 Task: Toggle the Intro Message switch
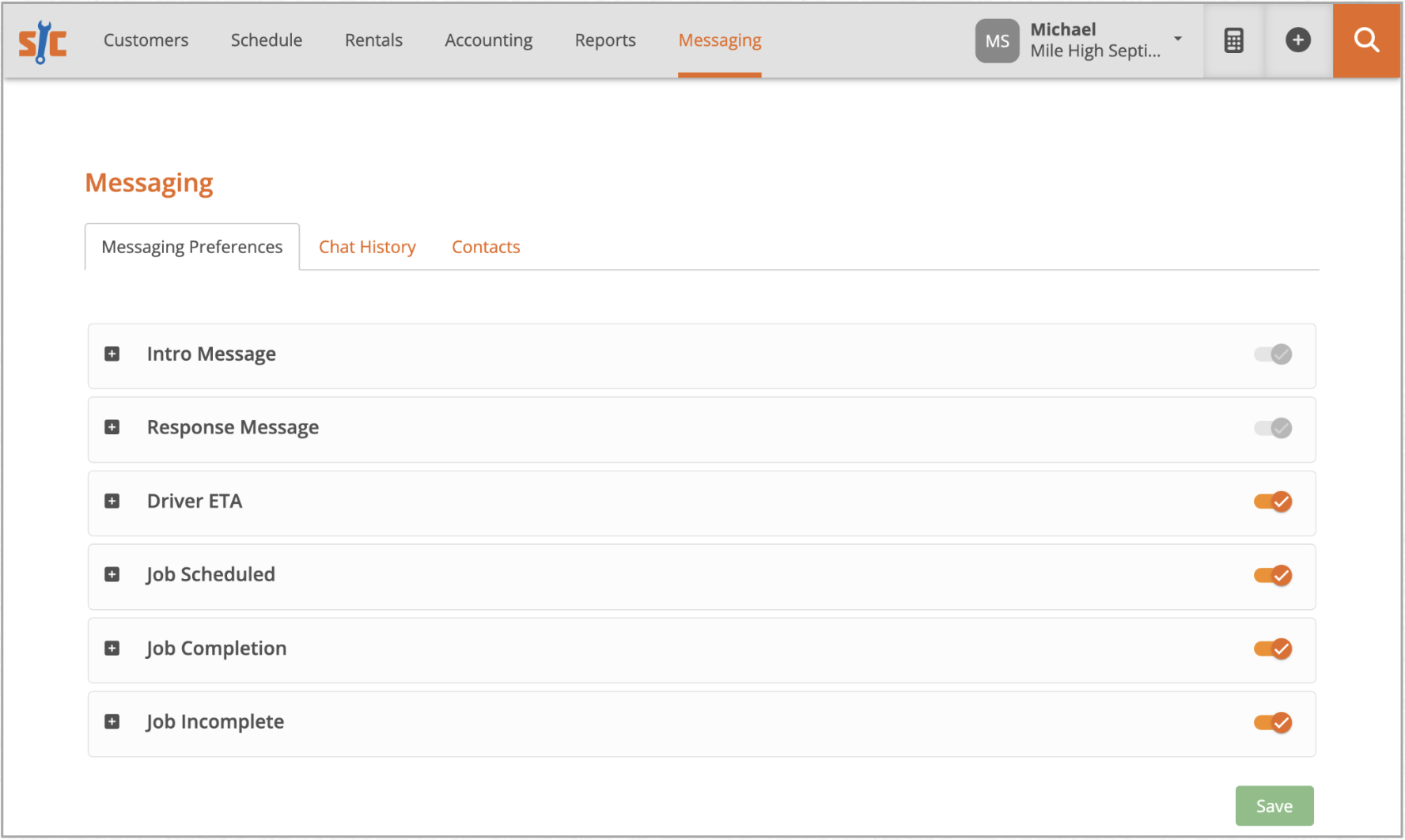coord(1273,354)
